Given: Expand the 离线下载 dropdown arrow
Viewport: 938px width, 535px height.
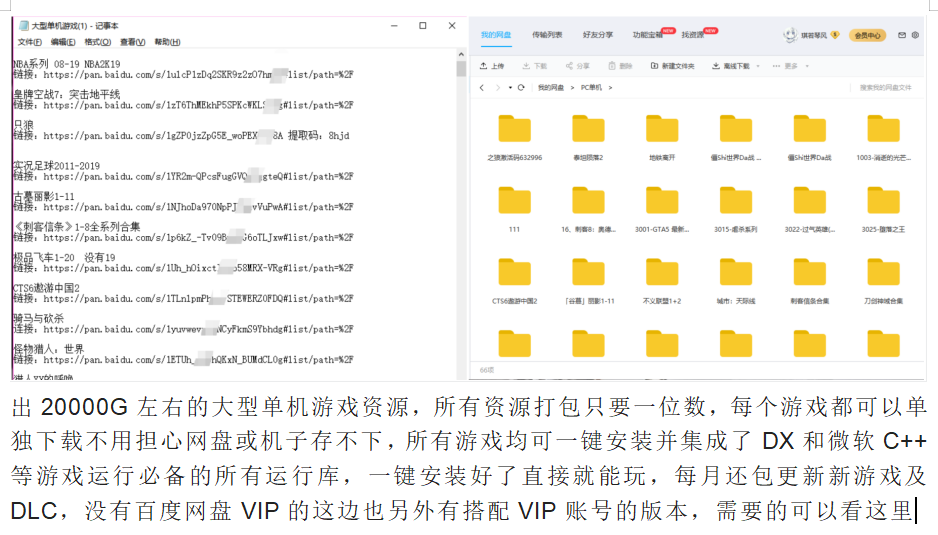Looking at the screenshot, I should coord(758,66).
